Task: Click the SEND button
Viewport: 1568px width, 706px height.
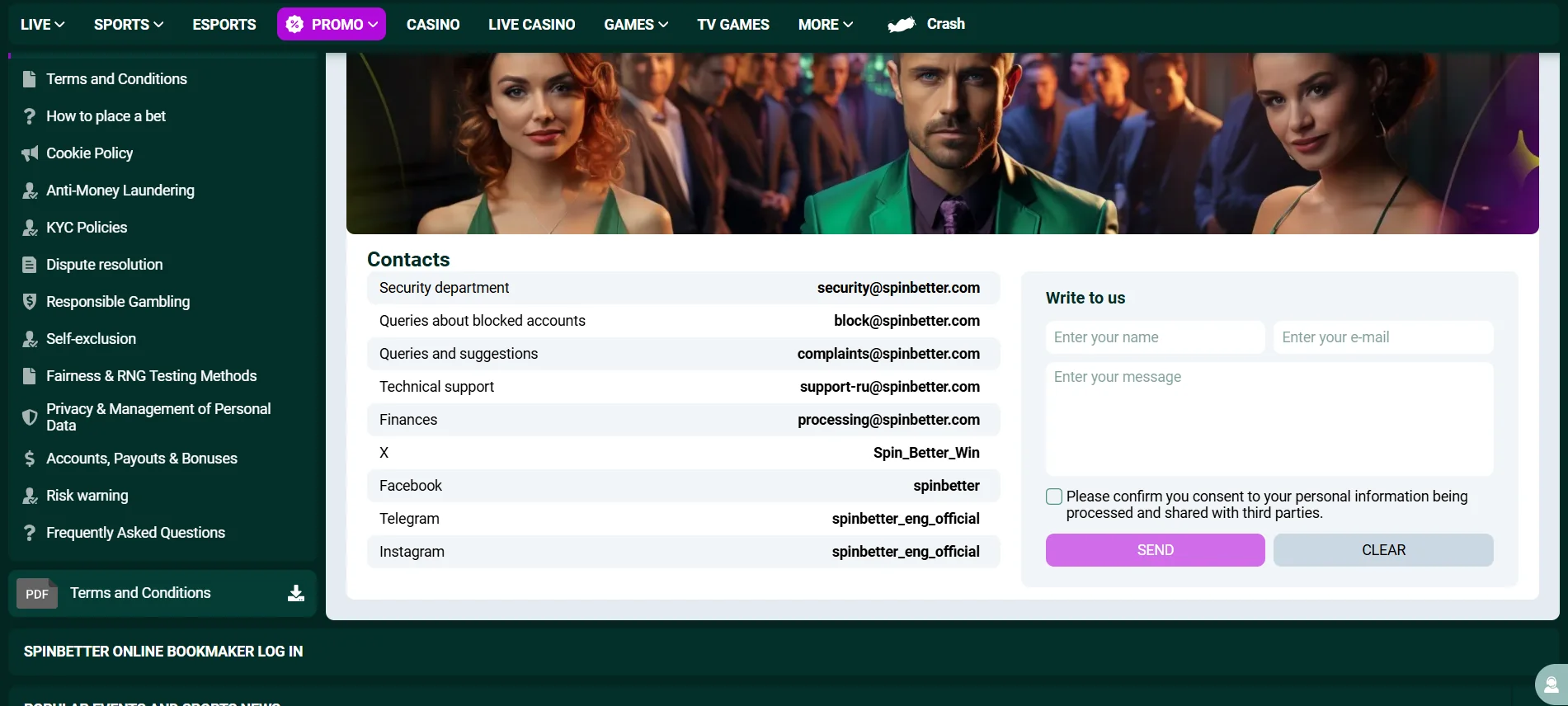Action: coord(1156,550)
